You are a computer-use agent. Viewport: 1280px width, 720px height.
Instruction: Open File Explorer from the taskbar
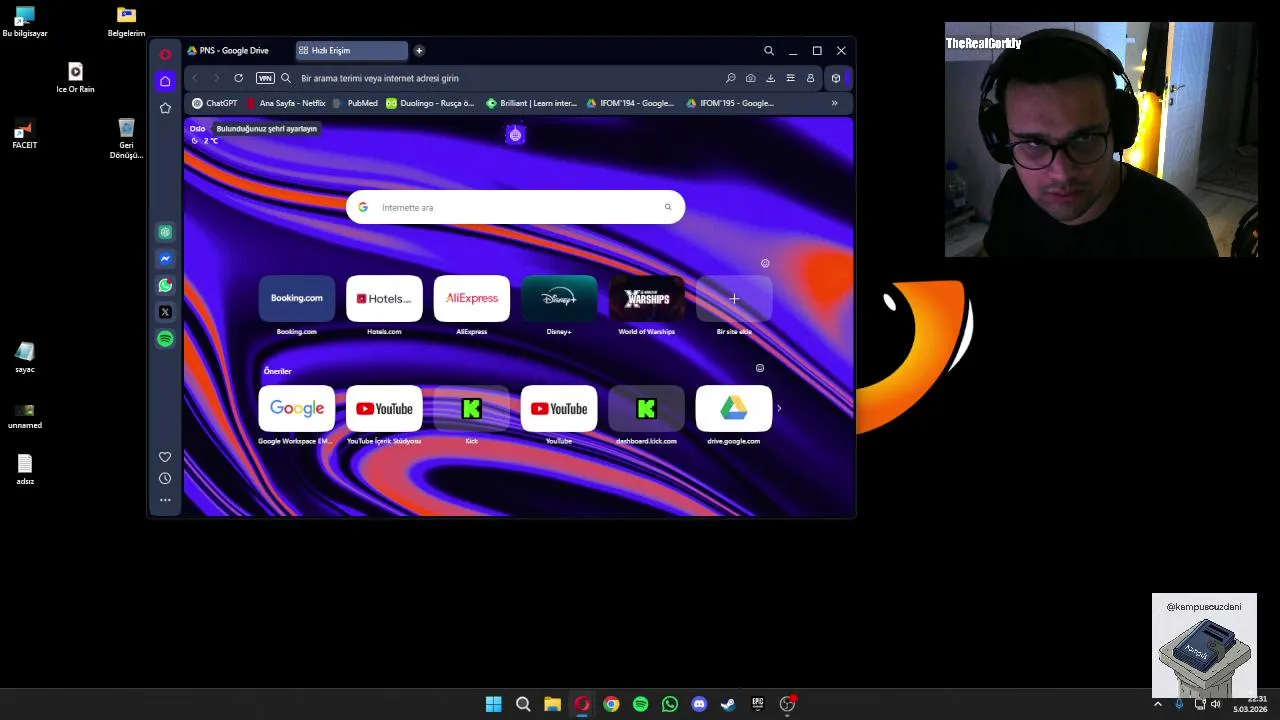(x=552, y=704)
